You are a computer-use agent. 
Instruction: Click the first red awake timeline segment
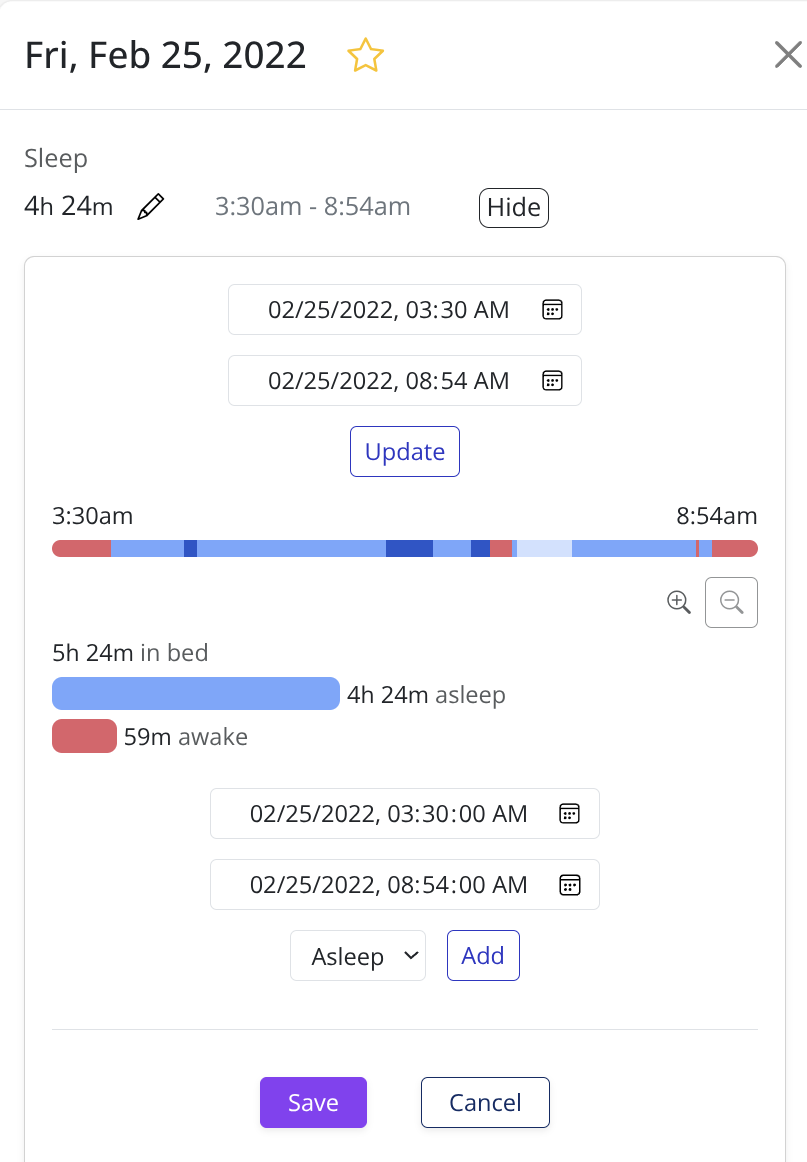[x=81, y=548]
